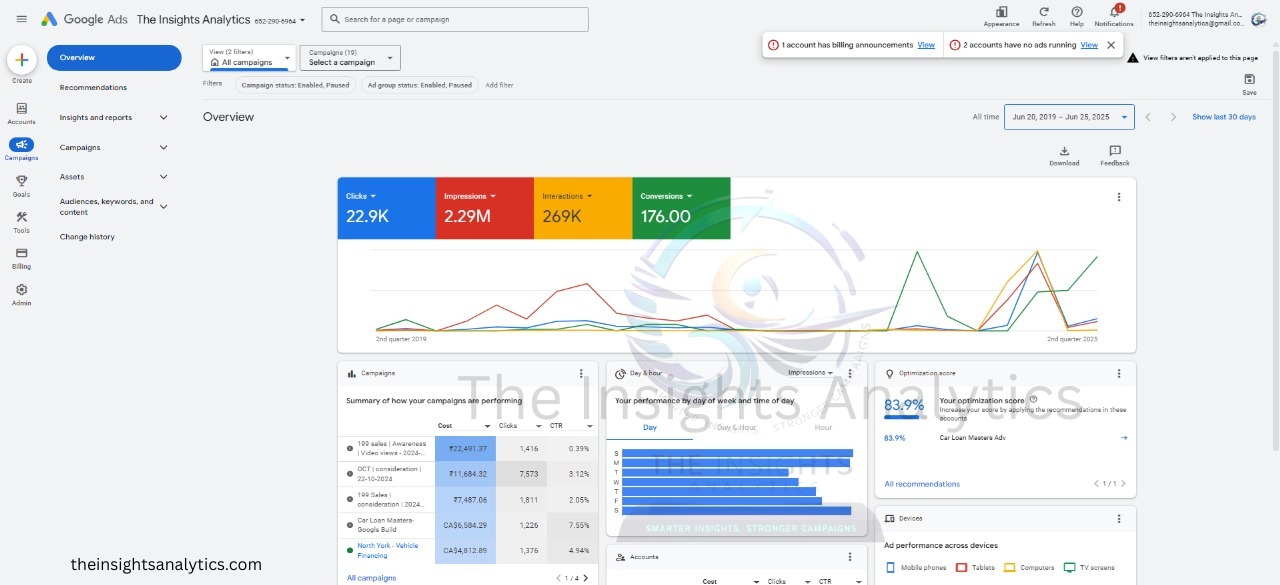Screen dimensions: 1280x585
Task: Open the All recommendations link
Action: point(922,484)
